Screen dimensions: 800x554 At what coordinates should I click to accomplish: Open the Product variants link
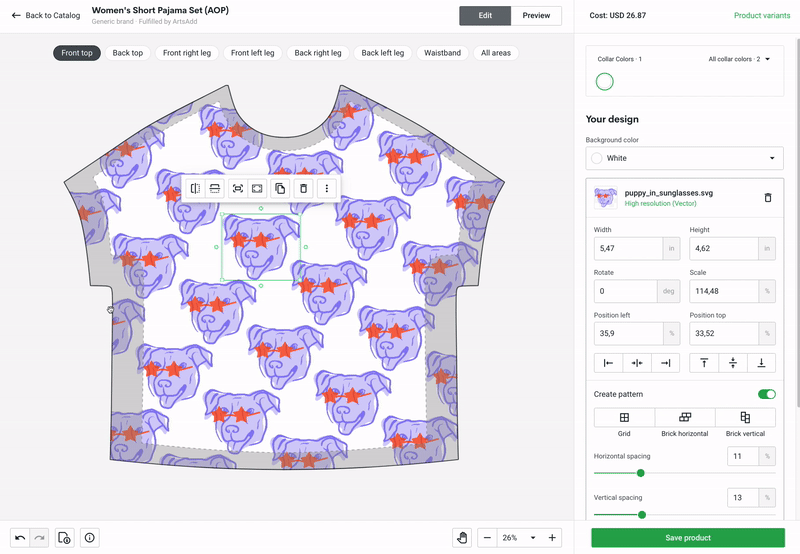762,15
